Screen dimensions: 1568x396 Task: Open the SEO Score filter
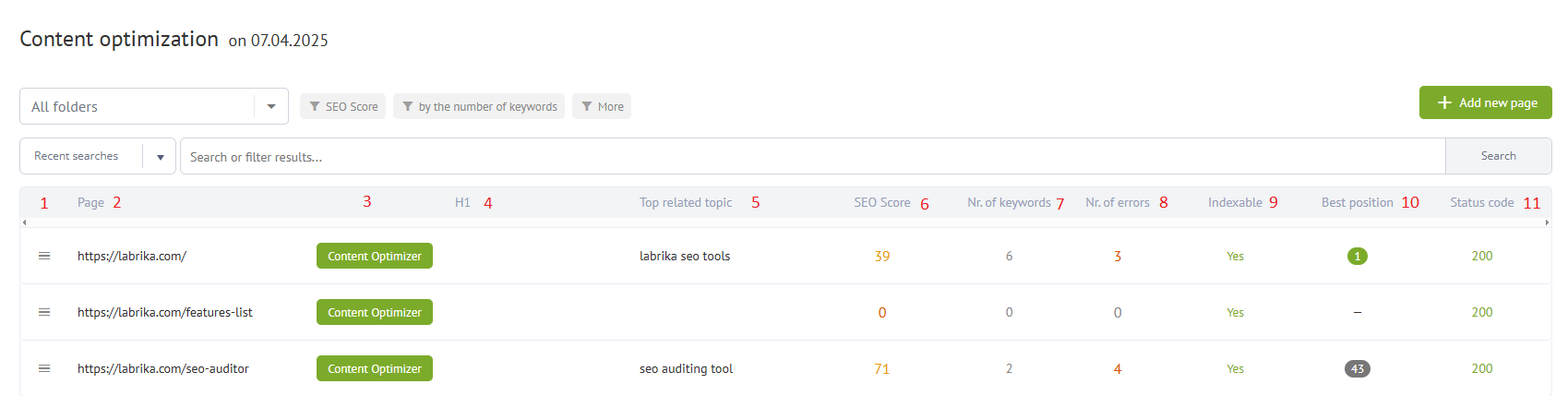click(x=343, y=106)
